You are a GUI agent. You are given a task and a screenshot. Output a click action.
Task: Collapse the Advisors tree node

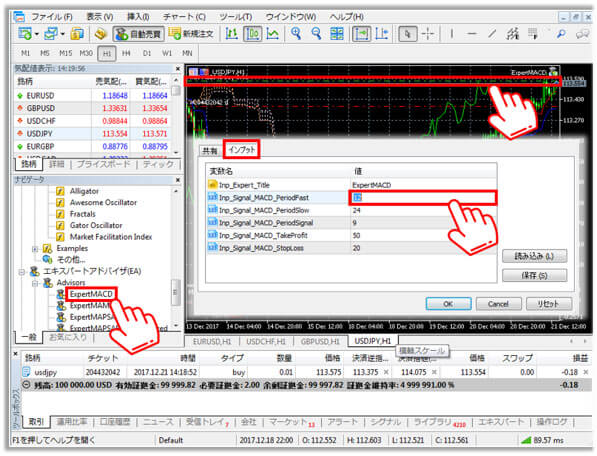(x=35, y=283)
